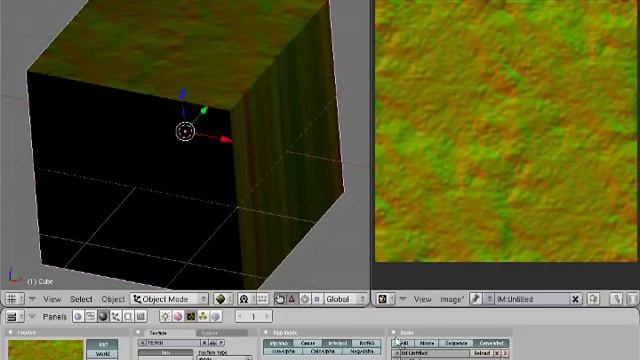The height and width of the screenshot is (360, 640).
Task: Collapse the 3D view header menus arrow
Action: (x=33, y=299)
